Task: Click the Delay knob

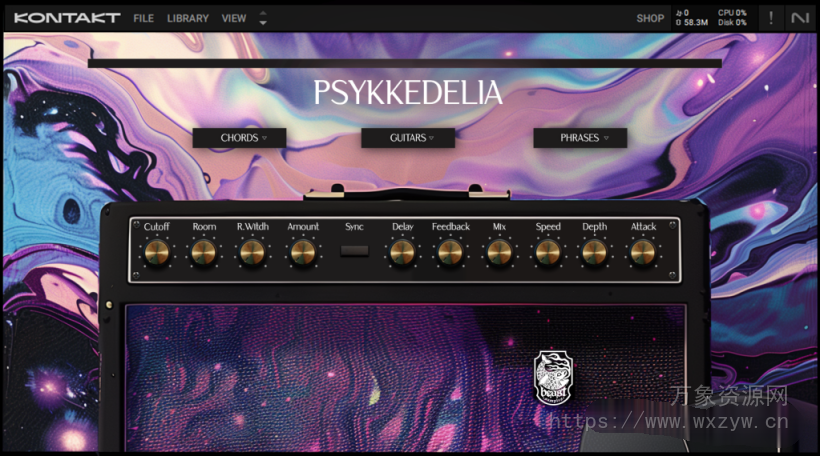Action: [402, 253]
